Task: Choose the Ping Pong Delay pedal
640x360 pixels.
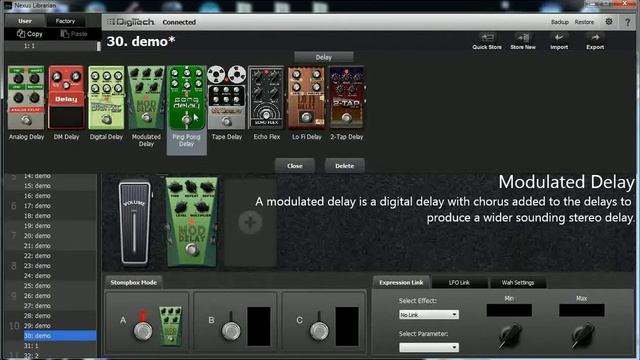Action: click(x=186, y=98)
